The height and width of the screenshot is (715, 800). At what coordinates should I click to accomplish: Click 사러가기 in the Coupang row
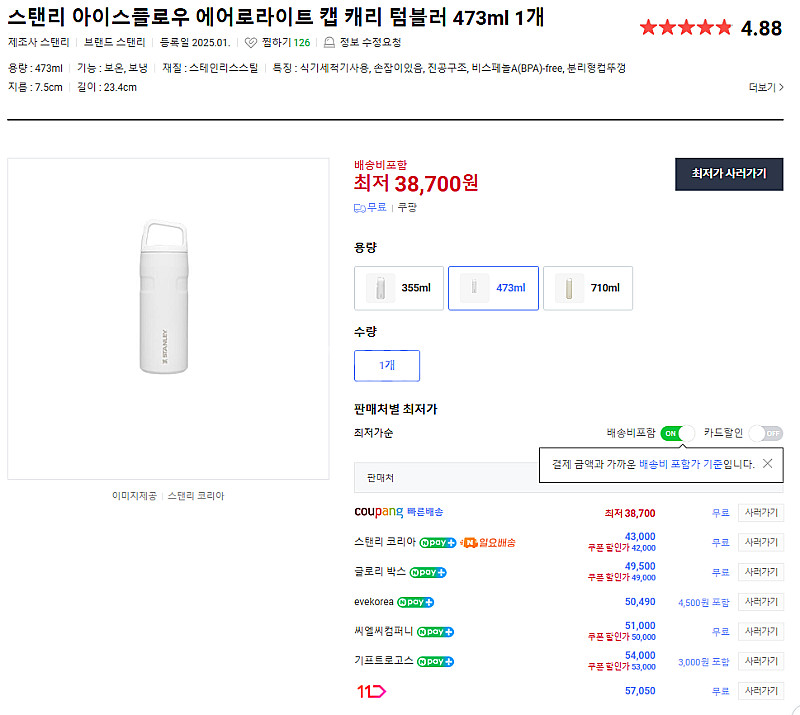click(761, 513)
